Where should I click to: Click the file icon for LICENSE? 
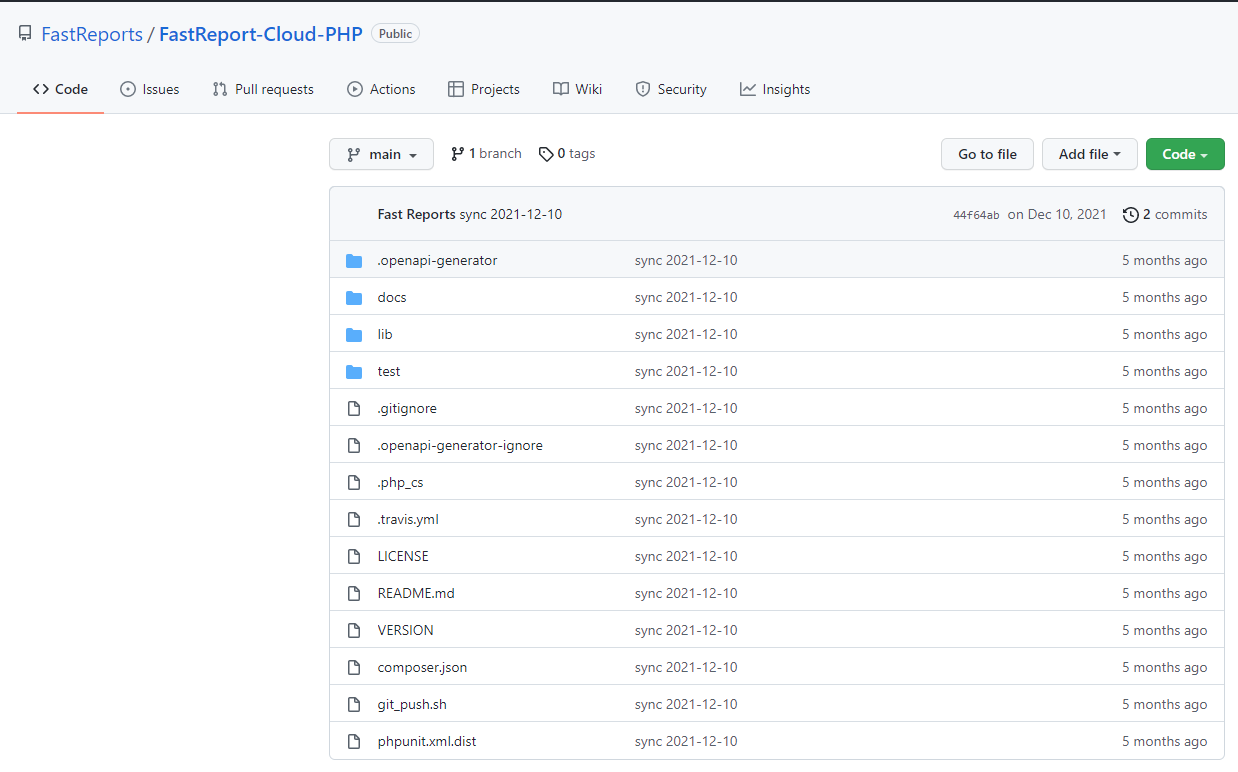pos(353,557)
